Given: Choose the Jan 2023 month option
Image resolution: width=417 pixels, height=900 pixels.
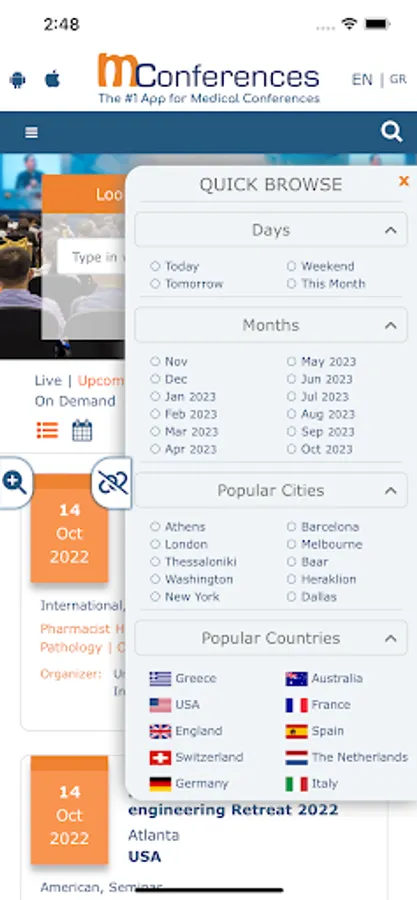Looking at the screenshot, I should (x=183, y=397).
